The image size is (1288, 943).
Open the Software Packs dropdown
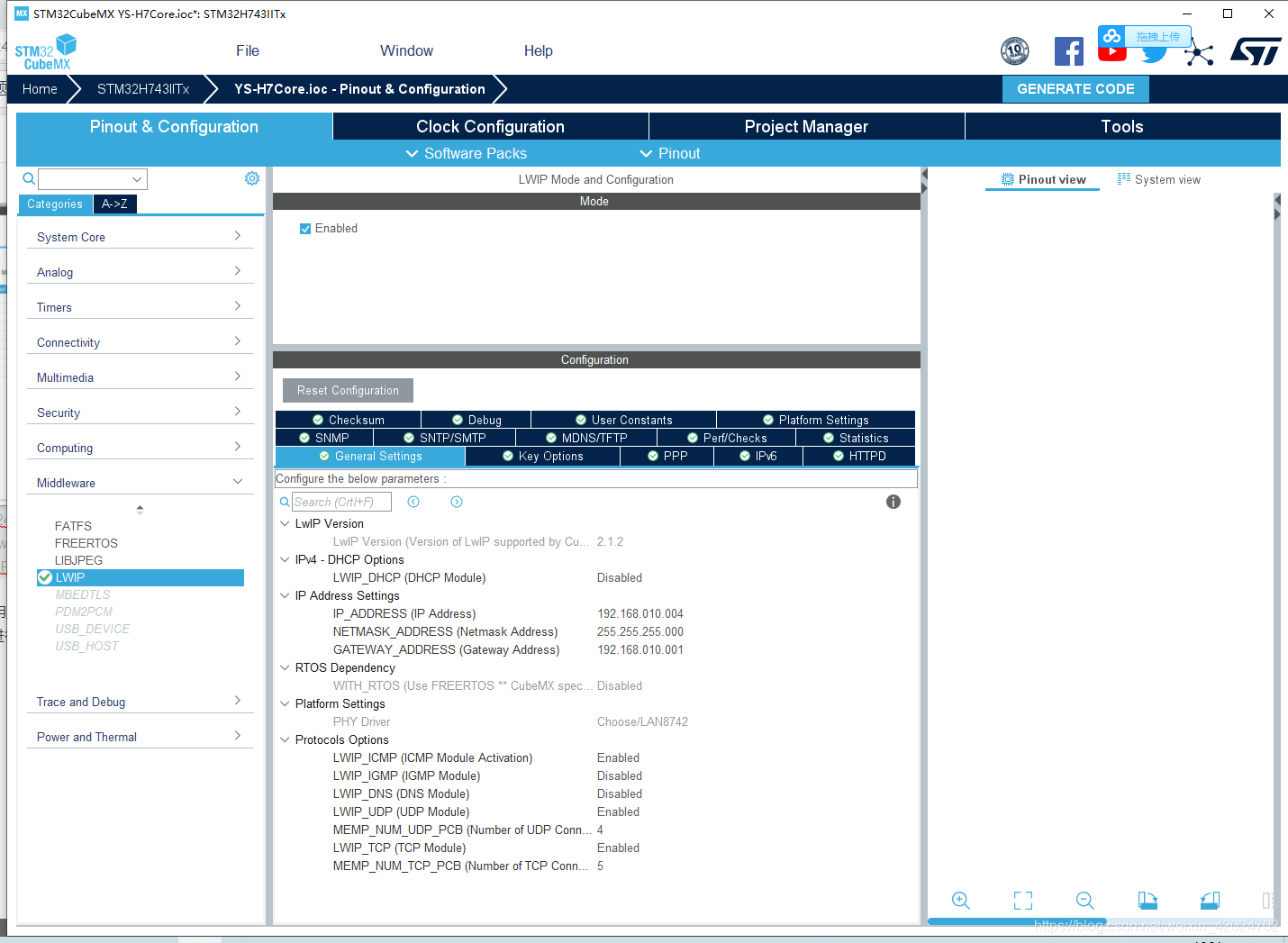466,153
